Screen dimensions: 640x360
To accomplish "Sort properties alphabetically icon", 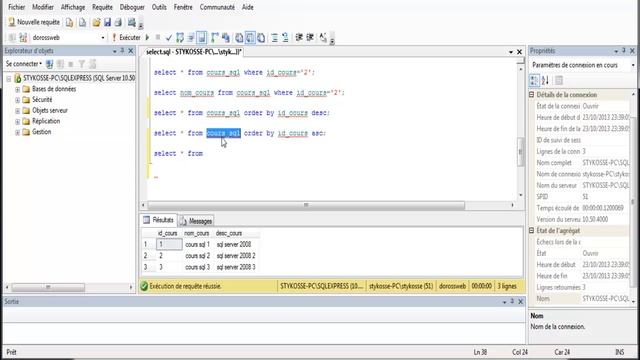I will (545, 80).
